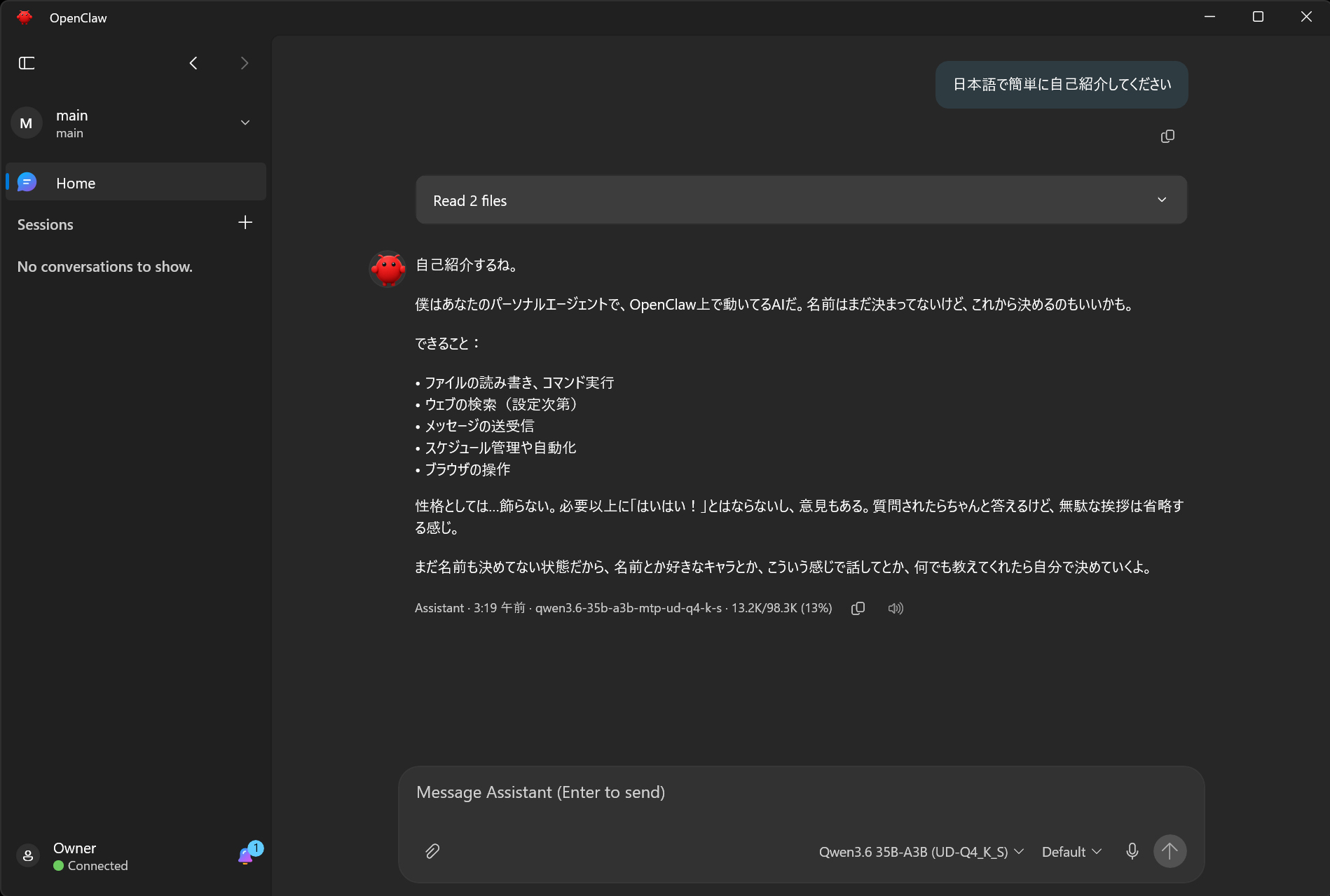Click the Owner profile icon
The width and height of the screenshot is (1330, 896).
tap(28, 855)
